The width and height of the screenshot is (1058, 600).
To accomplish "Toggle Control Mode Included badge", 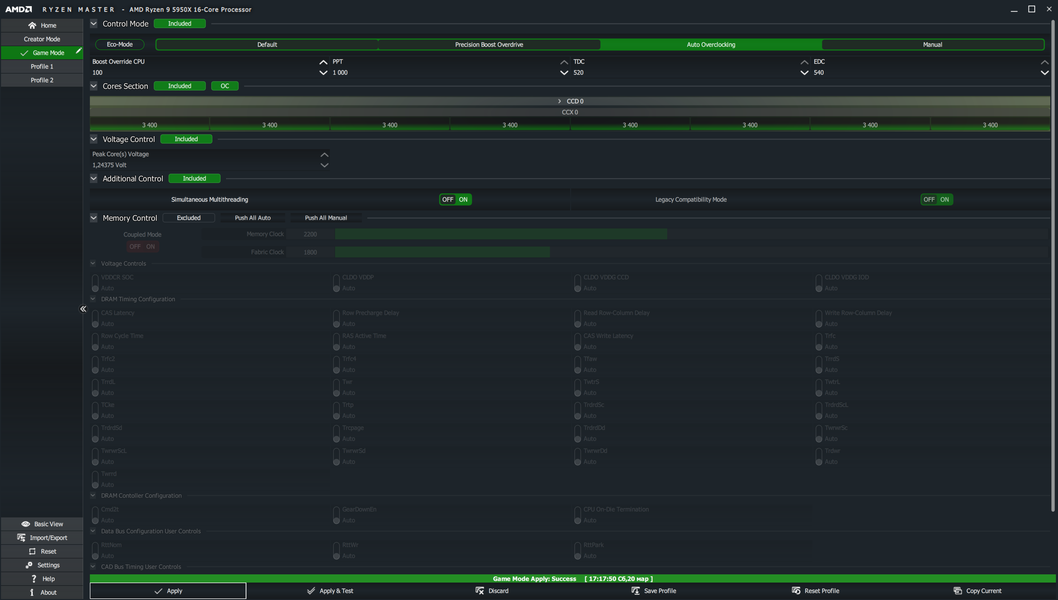I will coord(179,24).
